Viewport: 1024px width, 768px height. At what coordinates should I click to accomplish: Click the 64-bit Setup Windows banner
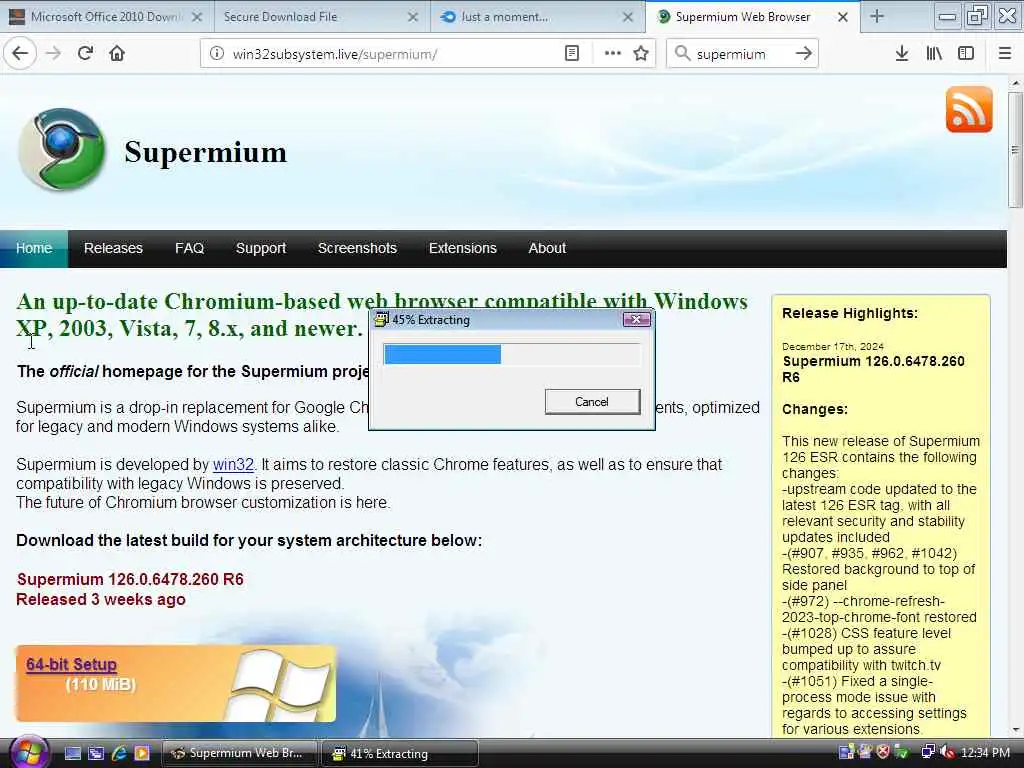(x=176, y=684)
